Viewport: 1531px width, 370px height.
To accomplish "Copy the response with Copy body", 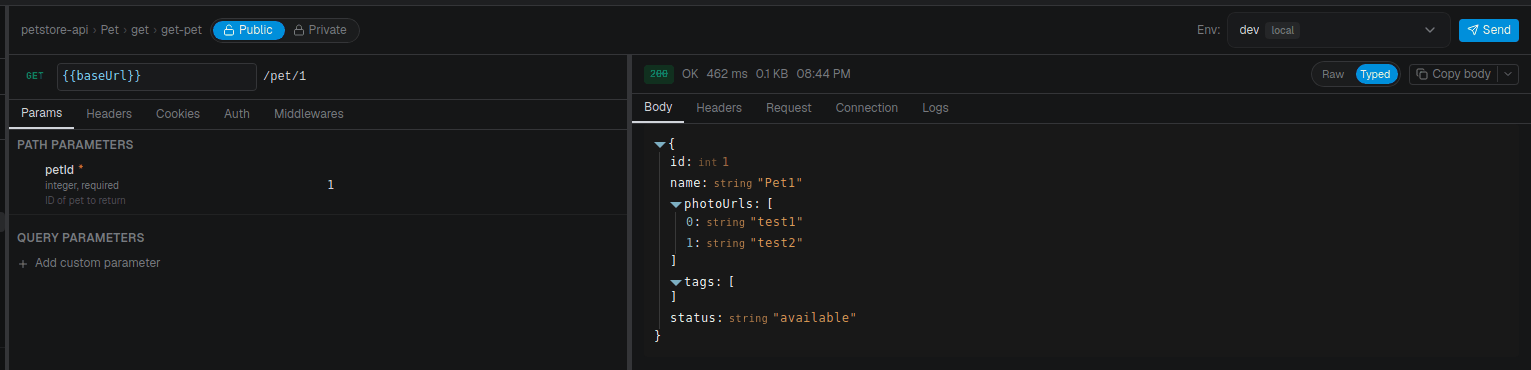I will click(x=1453, y=74).
